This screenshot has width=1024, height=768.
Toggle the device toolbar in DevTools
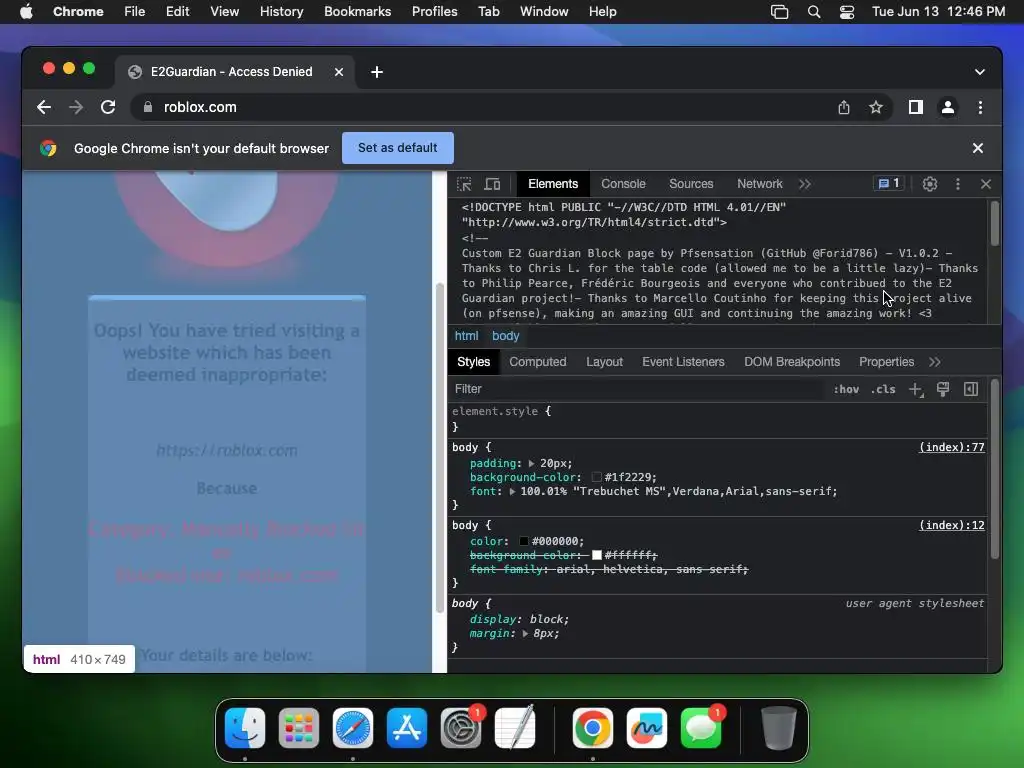coord(492,184)
